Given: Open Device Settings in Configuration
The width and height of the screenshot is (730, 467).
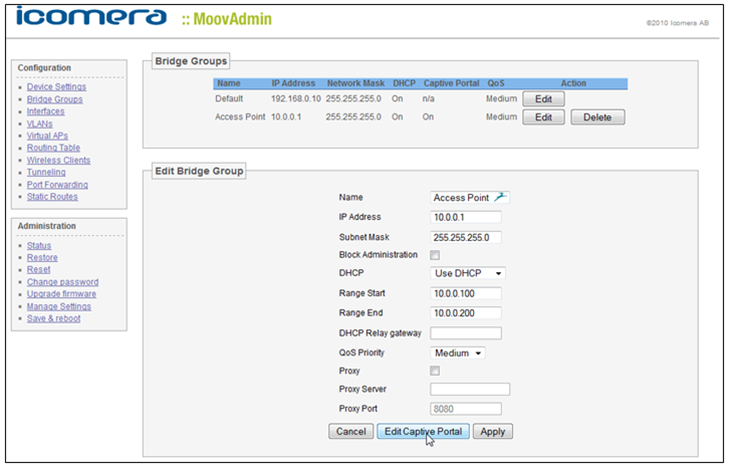Looking at the screenshot, I should pyautogui.click(x=56, y=87).
